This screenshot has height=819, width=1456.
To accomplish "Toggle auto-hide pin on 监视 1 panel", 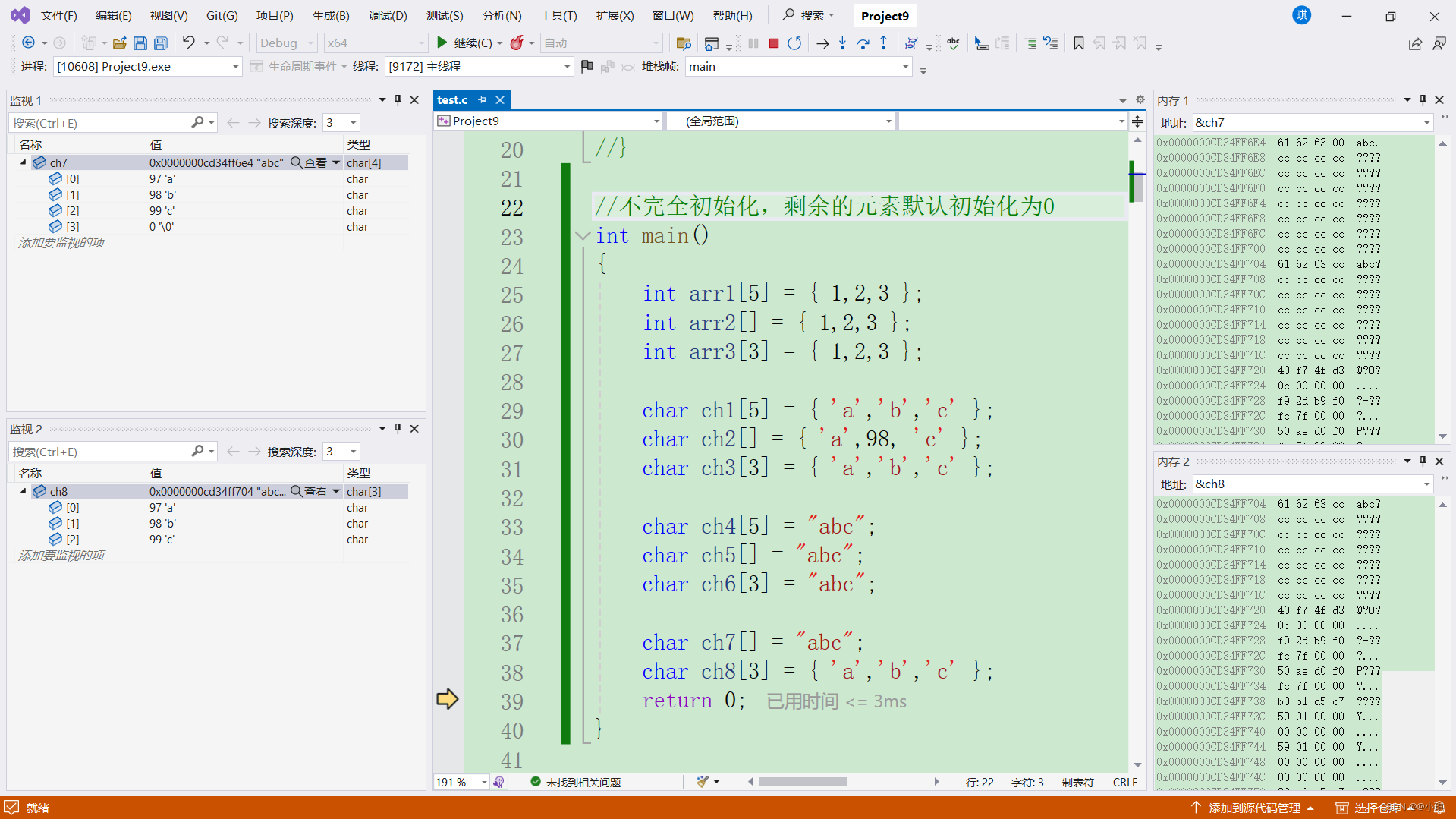I will pyautogui.click(x=398, y=100).
